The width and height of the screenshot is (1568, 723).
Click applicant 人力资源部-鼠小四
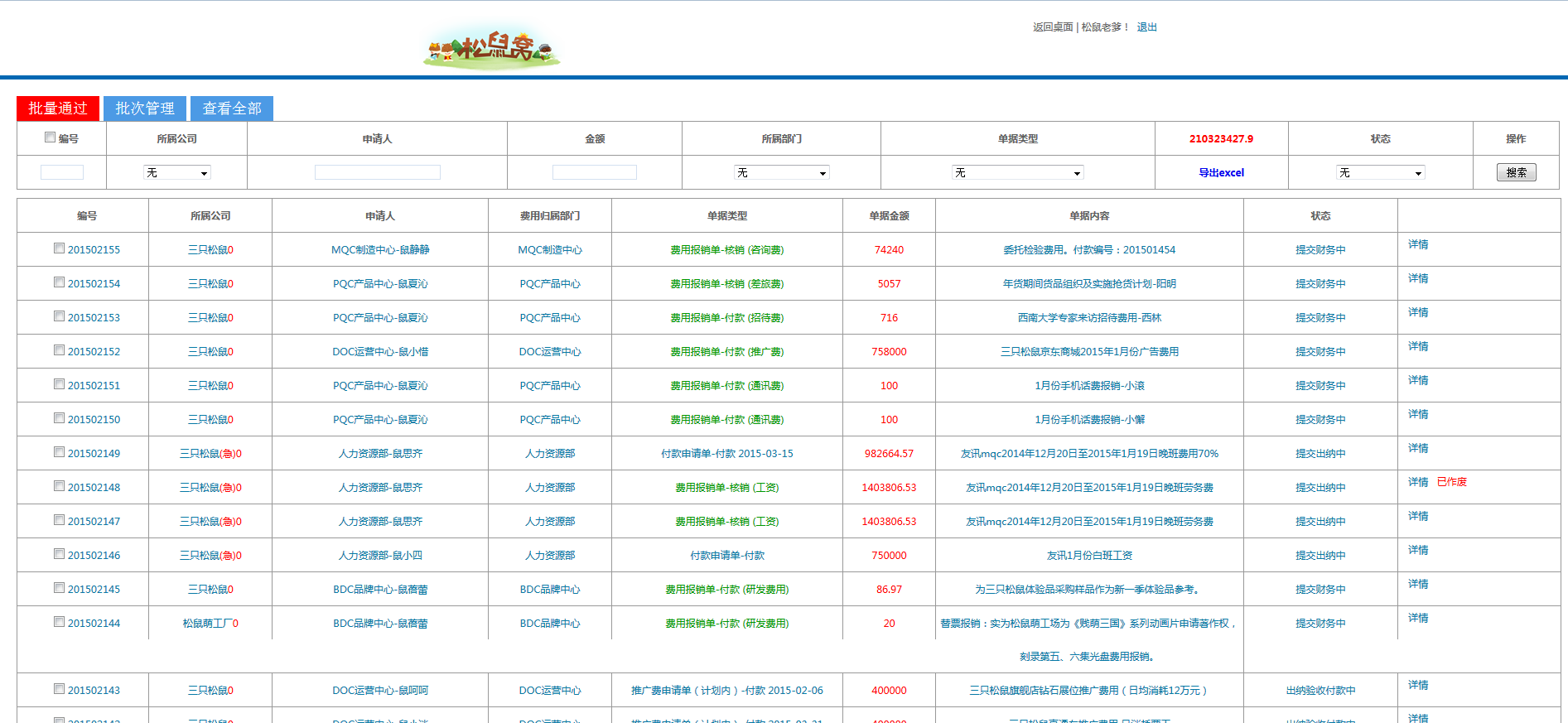pos(380,556)
